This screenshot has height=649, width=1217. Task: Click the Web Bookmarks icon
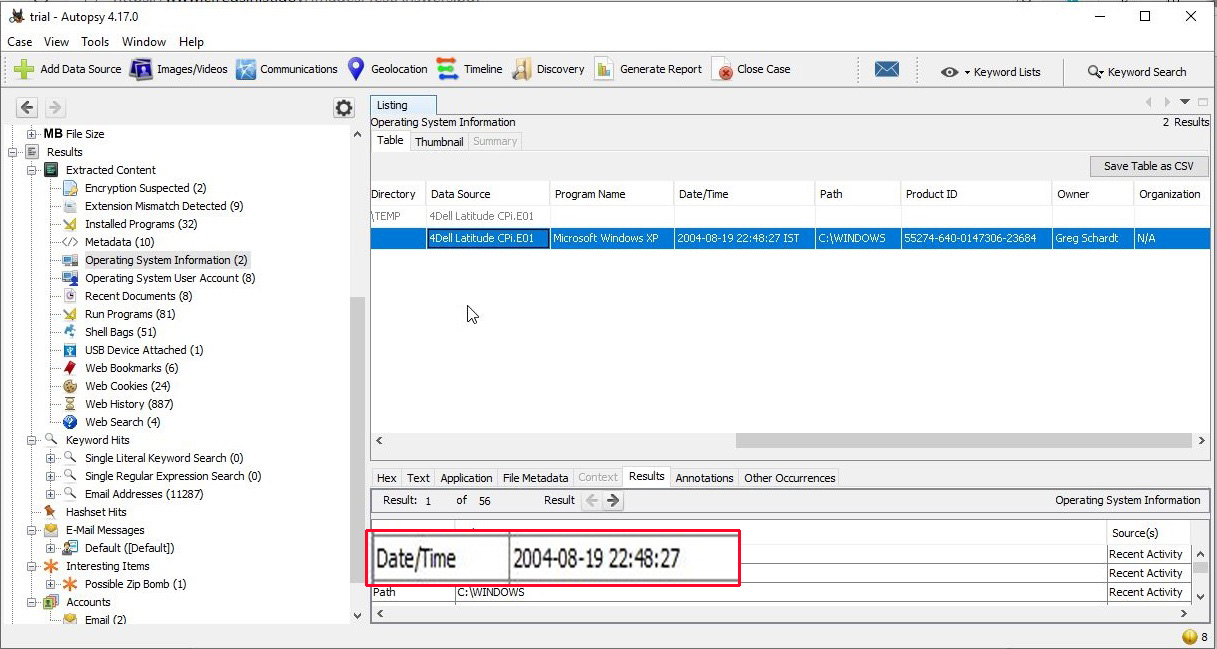[70, 368]
